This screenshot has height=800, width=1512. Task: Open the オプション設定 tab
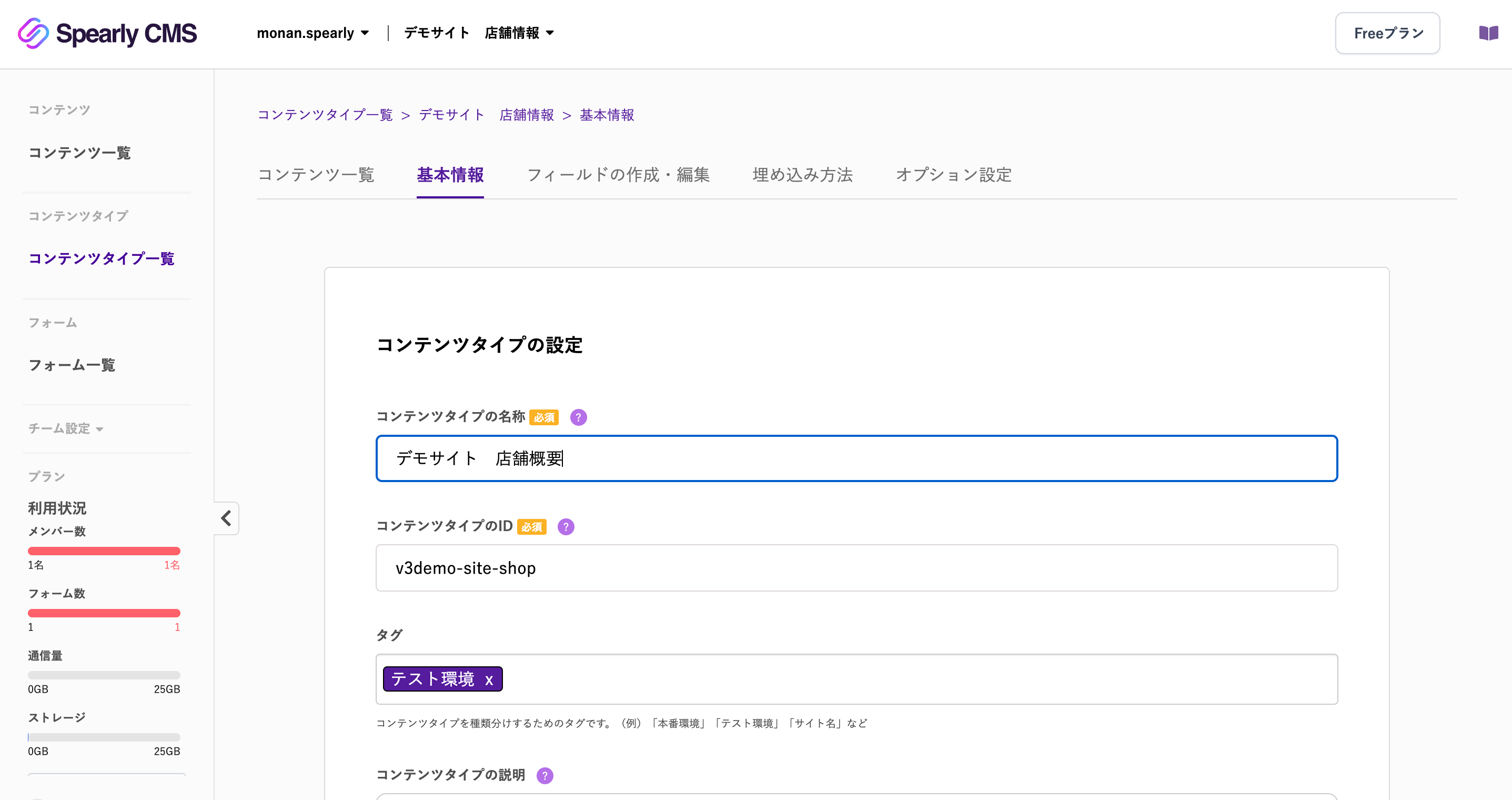point(953,175)
